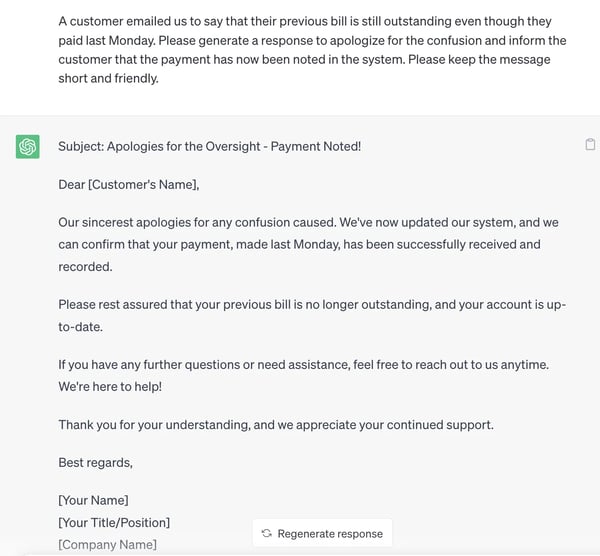
Task: Click the "Thank you for your understanding" sentence
Action: (276, 425)
